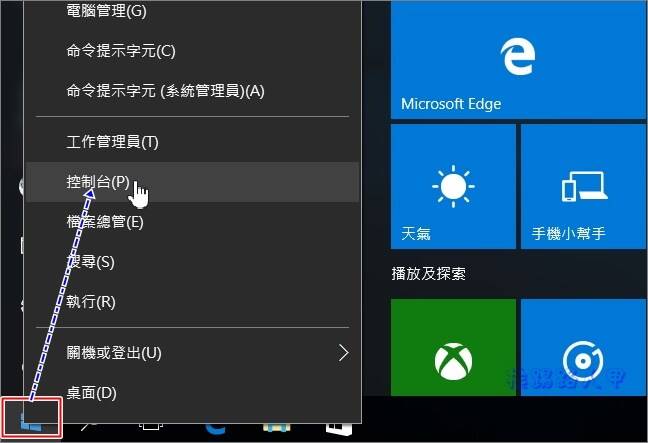Open the Microsoft Edge tile
The height and width of the screenshot is (443, 648).
[518, 60]
